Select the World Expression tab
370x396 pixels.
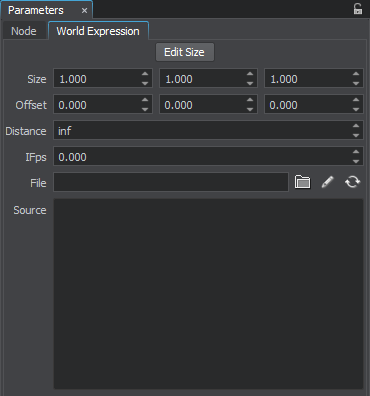coord(98,31)
